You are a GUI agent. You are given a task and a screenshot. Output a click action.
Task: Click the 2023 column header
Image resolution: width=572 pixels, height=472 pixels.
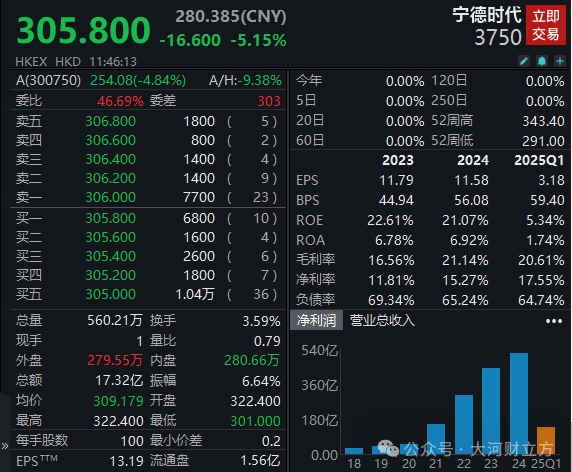click(x=398, y=160)
